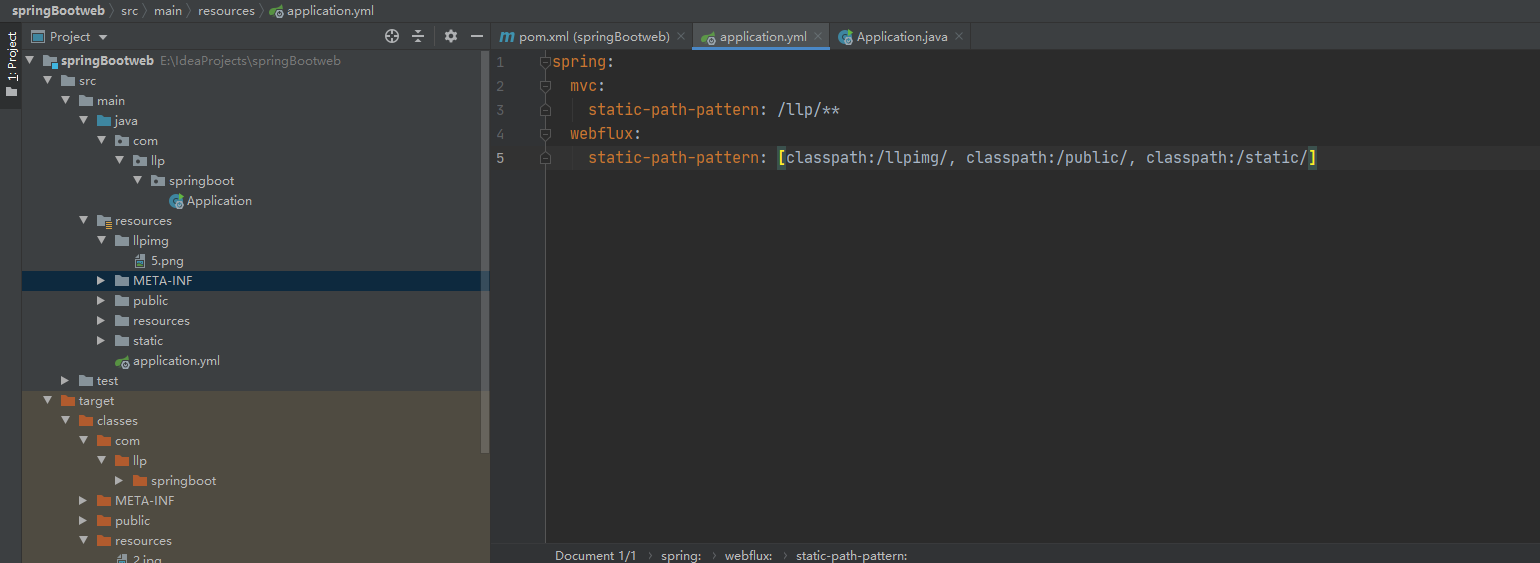Screen dimensions: 1540x563
Task: Click line number 5 in gutter
Action: [x=500, y=158]
